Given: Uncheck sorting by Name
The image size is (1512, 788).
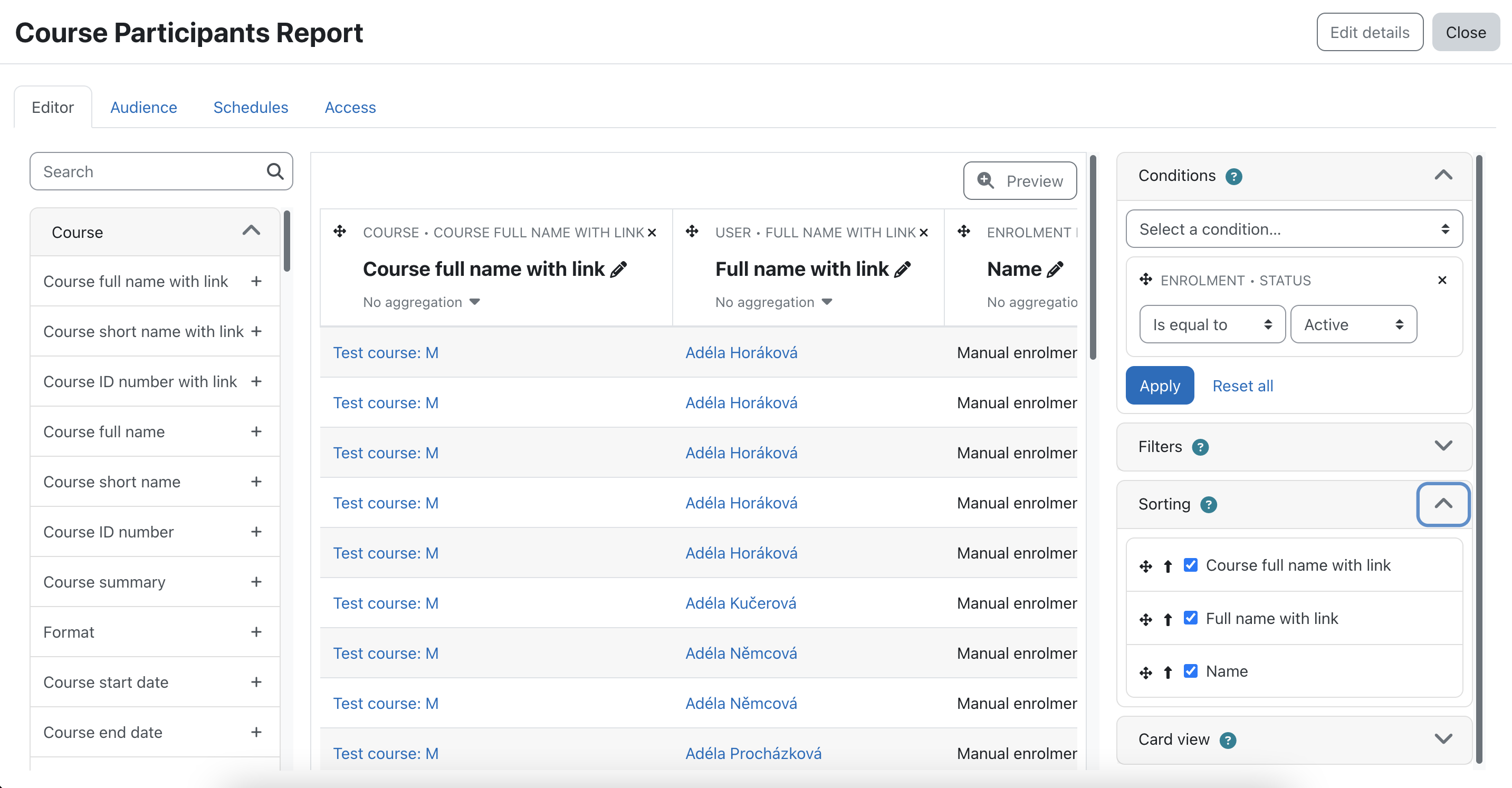Looking at the screenshot, I should 1190,671.
